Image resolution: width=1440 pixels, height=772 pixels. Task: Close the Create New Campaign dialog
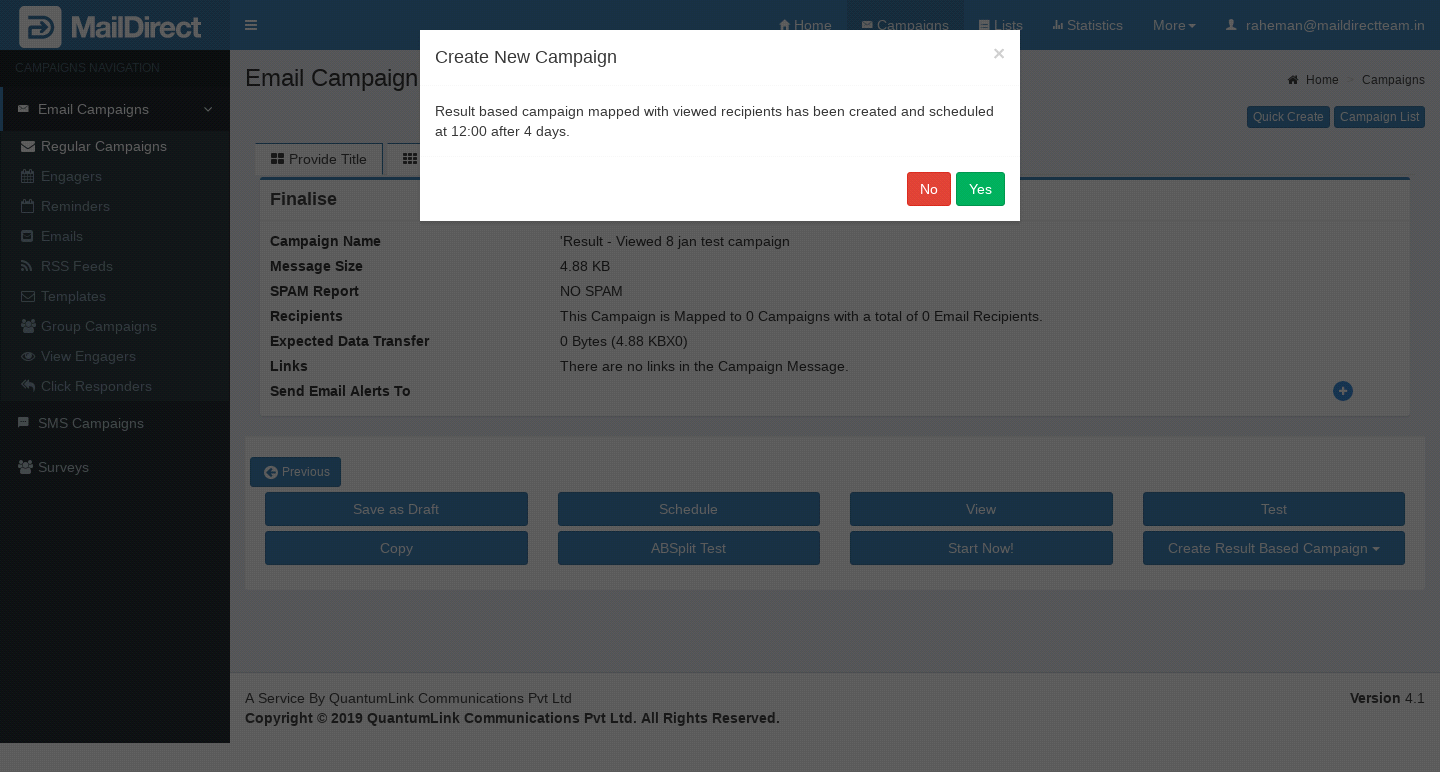click(x=998, y=54)
